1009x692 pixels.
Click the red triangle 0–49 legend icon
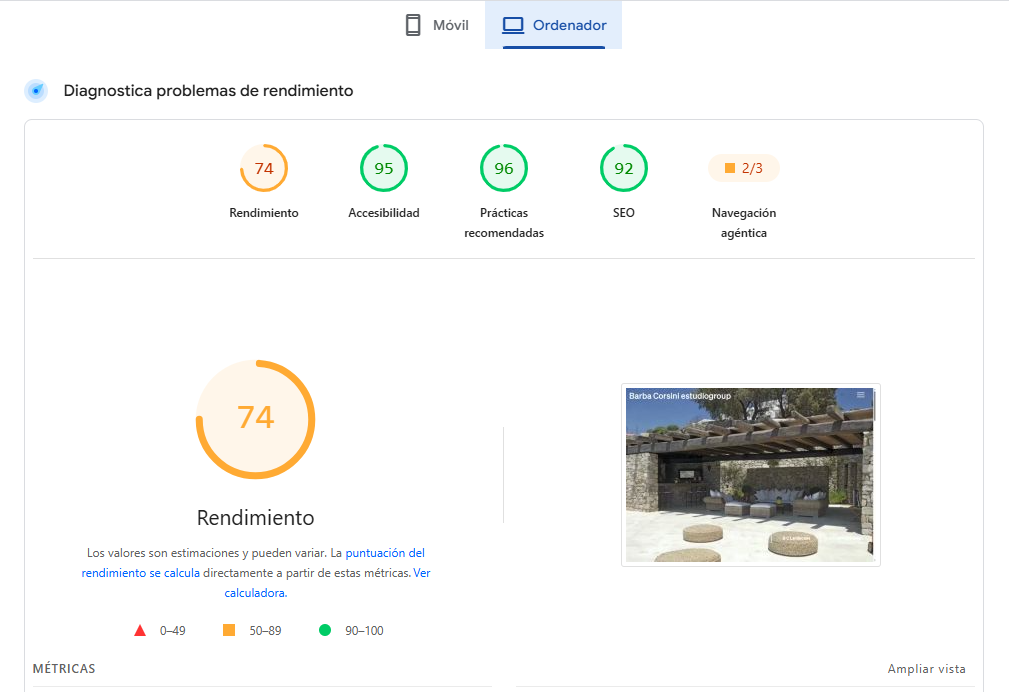pyautogui.click(x=140, y=630)
